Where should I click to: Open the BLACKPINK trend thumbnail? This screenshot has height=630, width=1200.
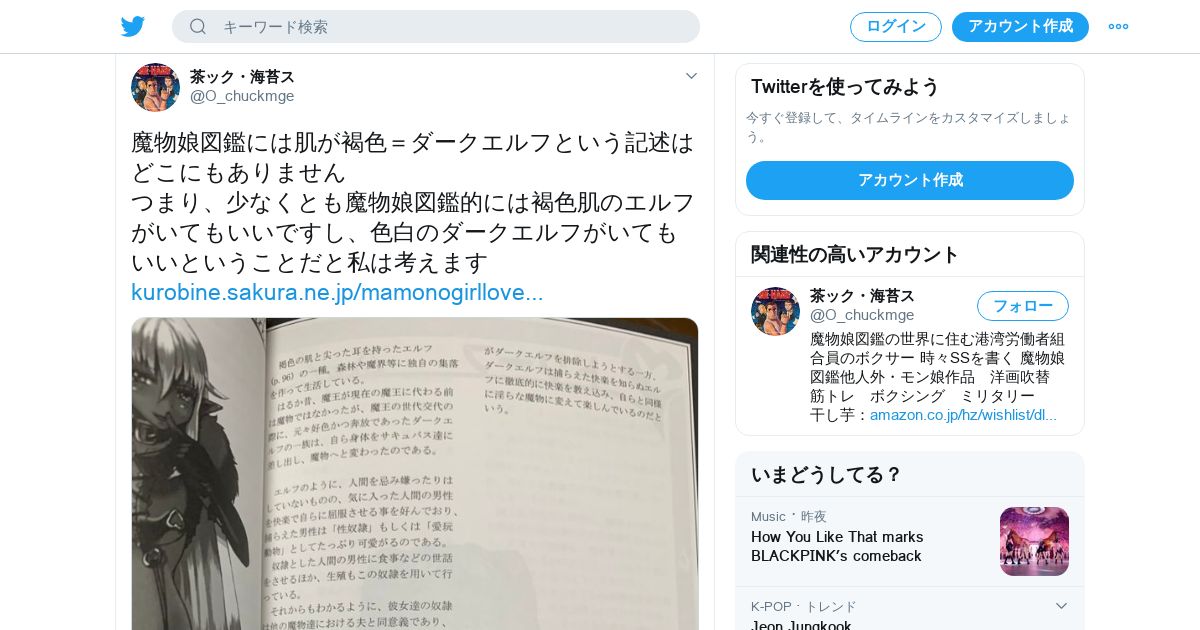pos(1034,541)
